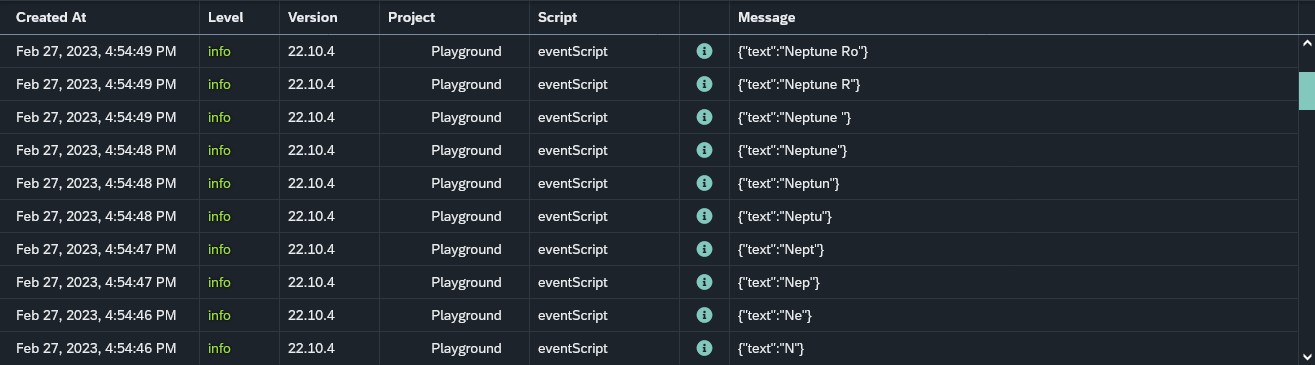
Task: Sort by Project column header
Action: pyautogui.click(x=412, y=17)
